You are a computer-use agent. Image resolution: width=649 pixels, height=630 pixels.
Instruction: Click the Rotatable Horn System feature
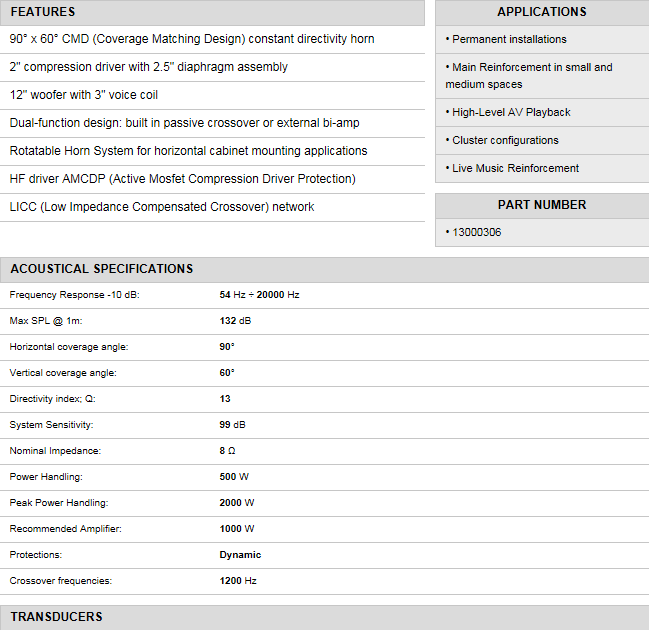pyautogui.click(x=188, y=151)
